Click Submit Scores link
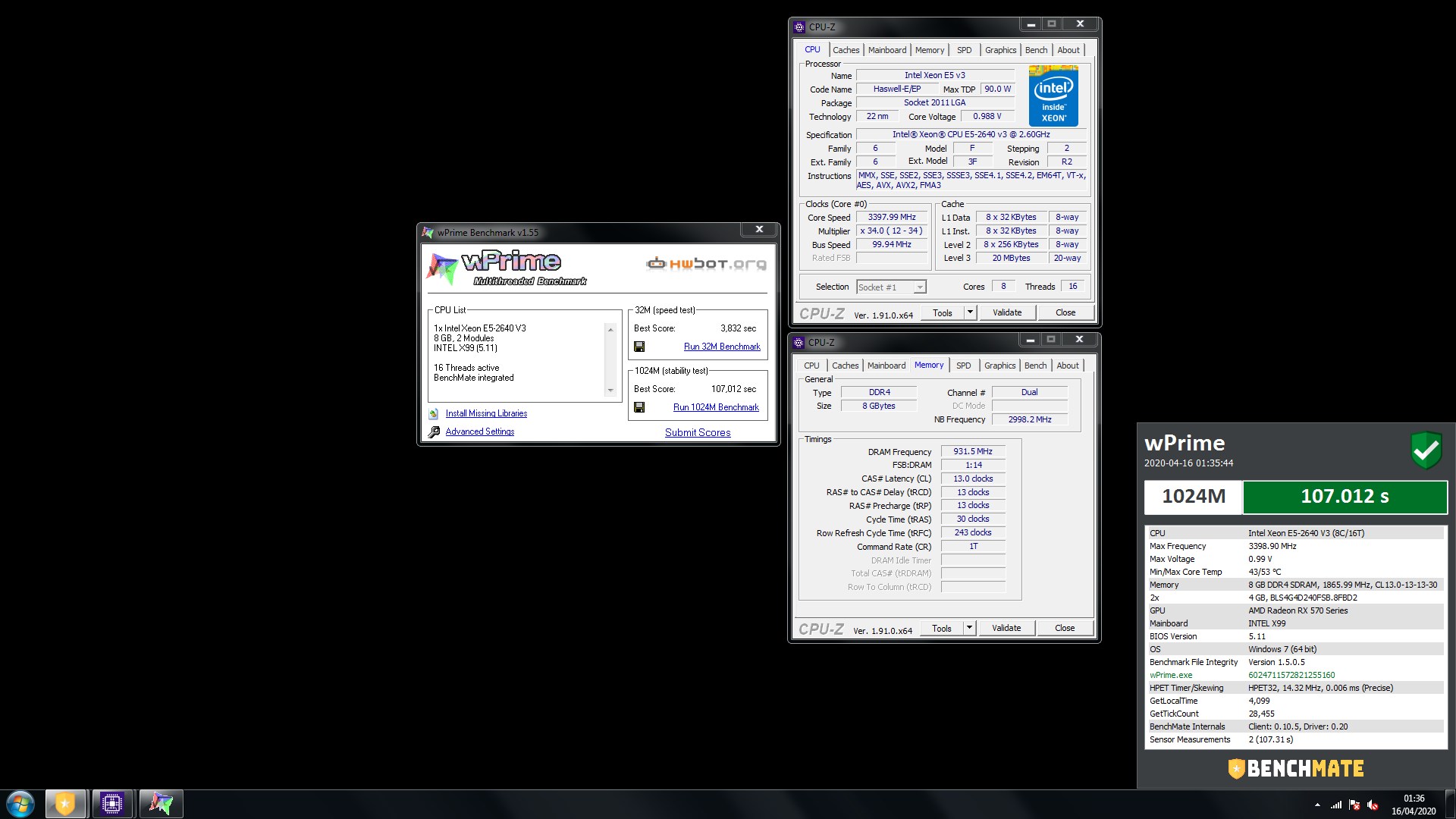Viewport: 1456px width, 819px height. pyautogui.click(x=698, y=432)
